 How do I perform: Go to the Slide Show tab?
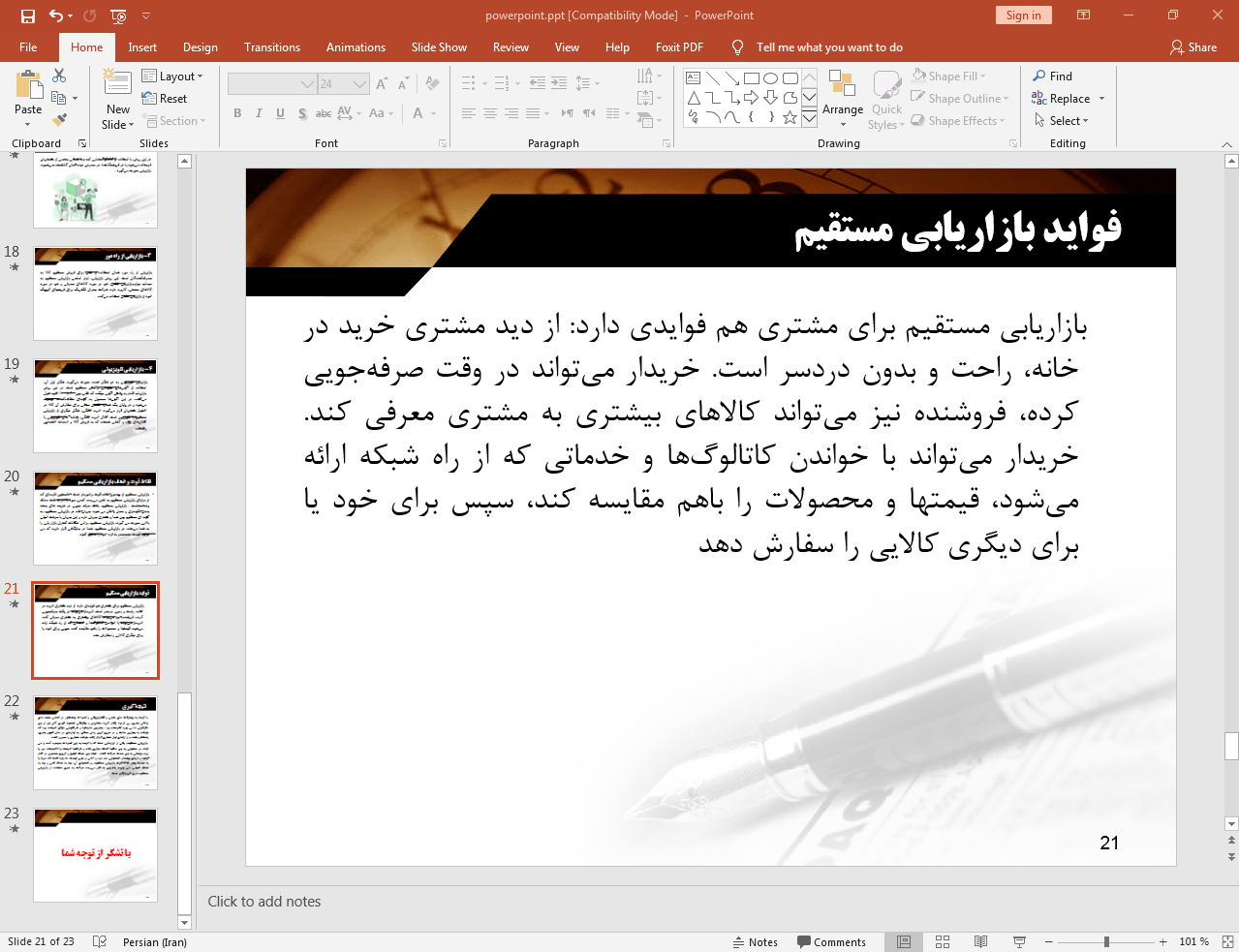coord(439,47)
